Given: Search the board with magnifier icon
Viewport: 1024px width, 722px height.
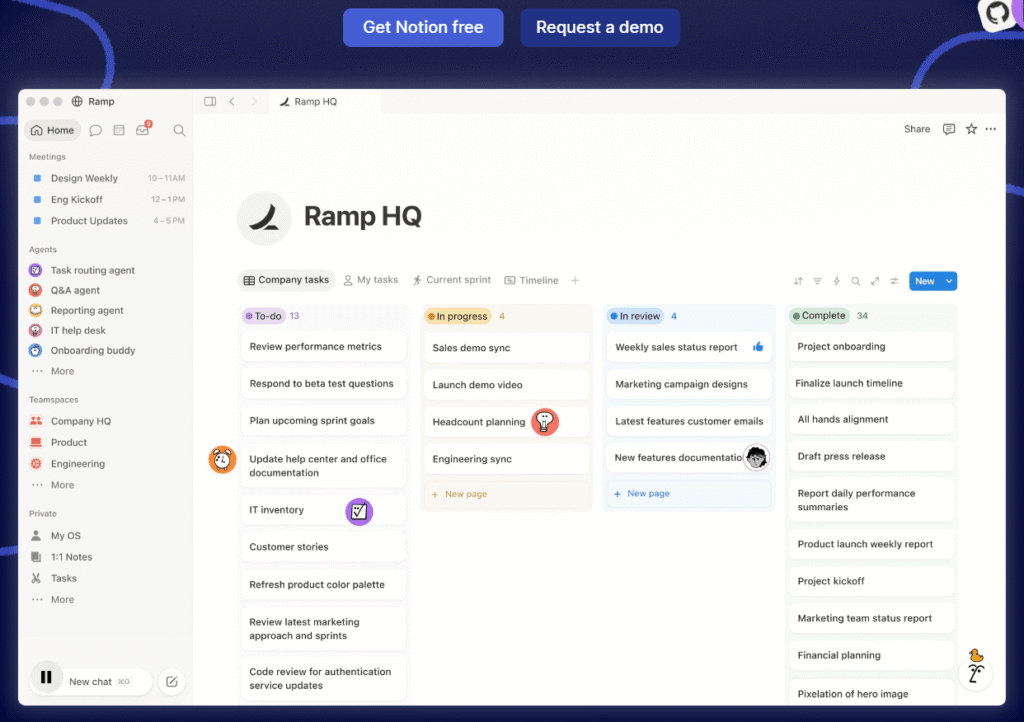Looking at the screenshot, I should click(x=856, y=281).
